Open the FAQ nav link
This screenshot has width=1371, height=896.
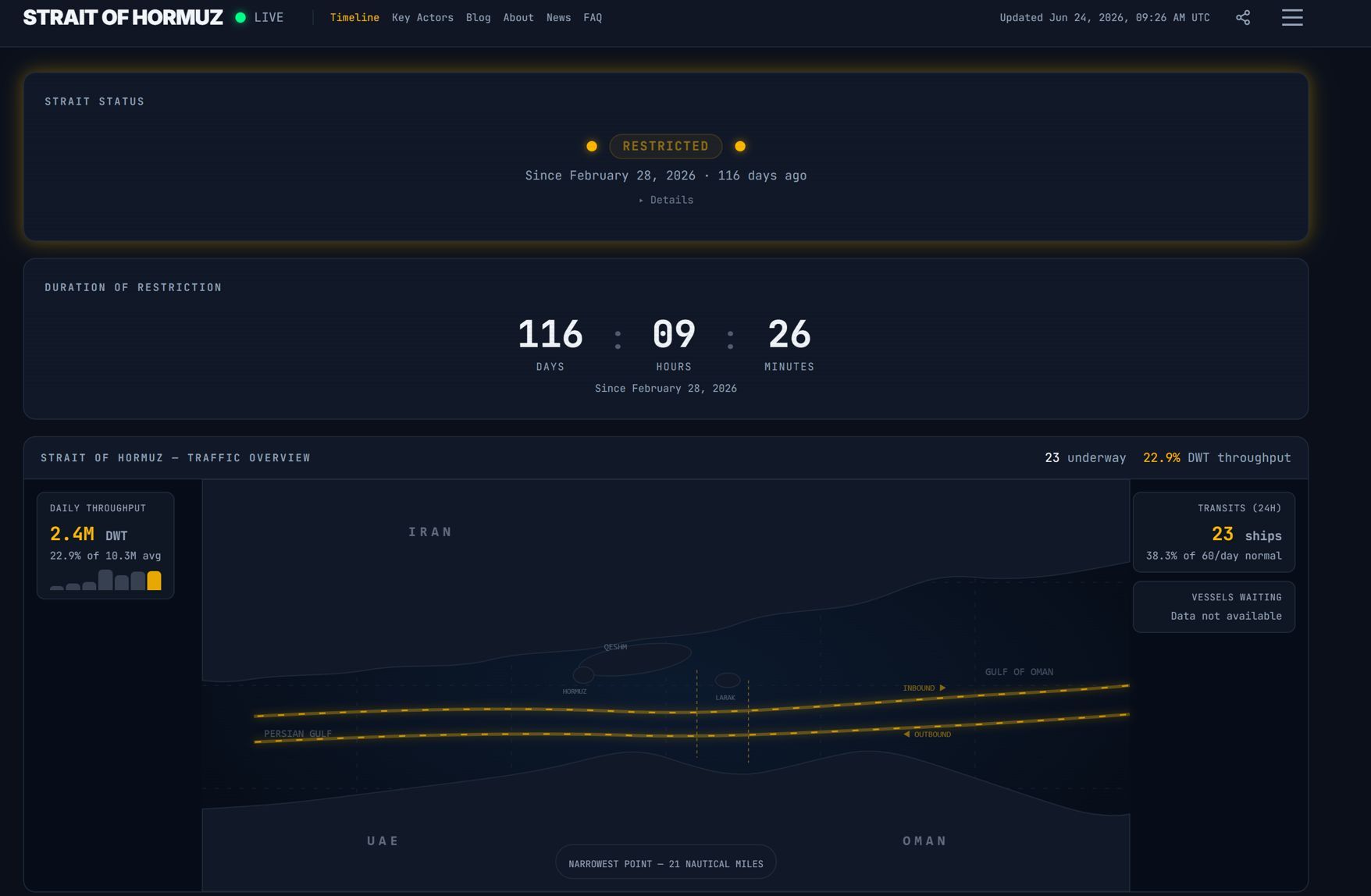[x=593, y=17]
